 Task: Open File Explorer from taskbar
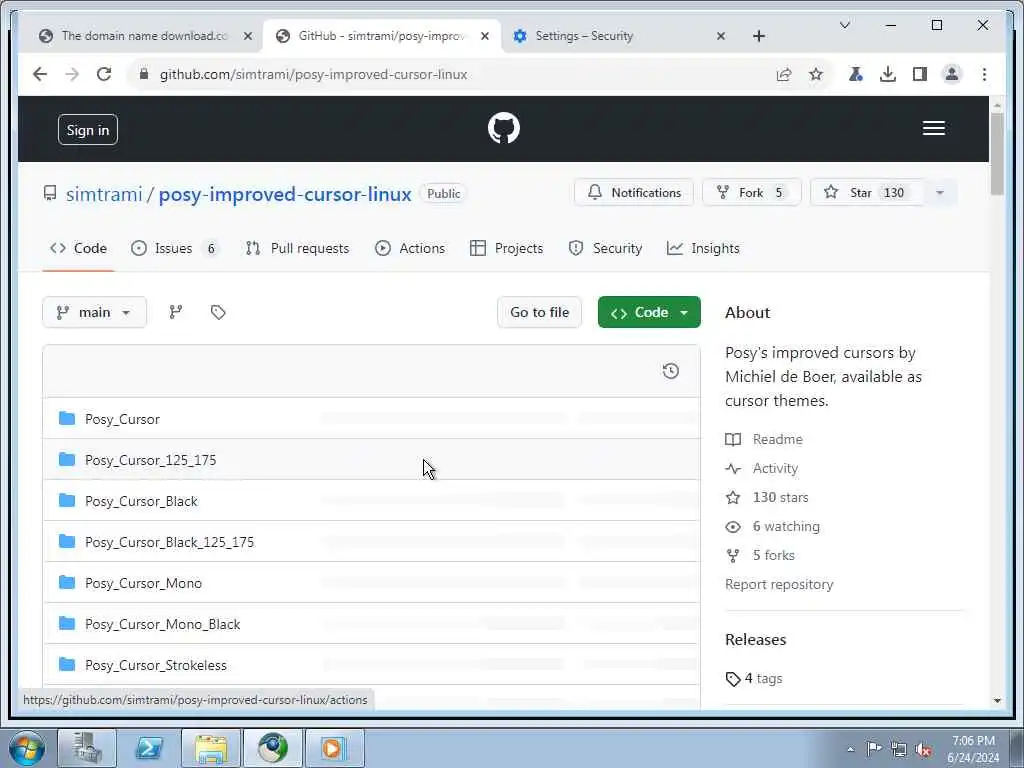pyautogui.click(x=211, y=748)
